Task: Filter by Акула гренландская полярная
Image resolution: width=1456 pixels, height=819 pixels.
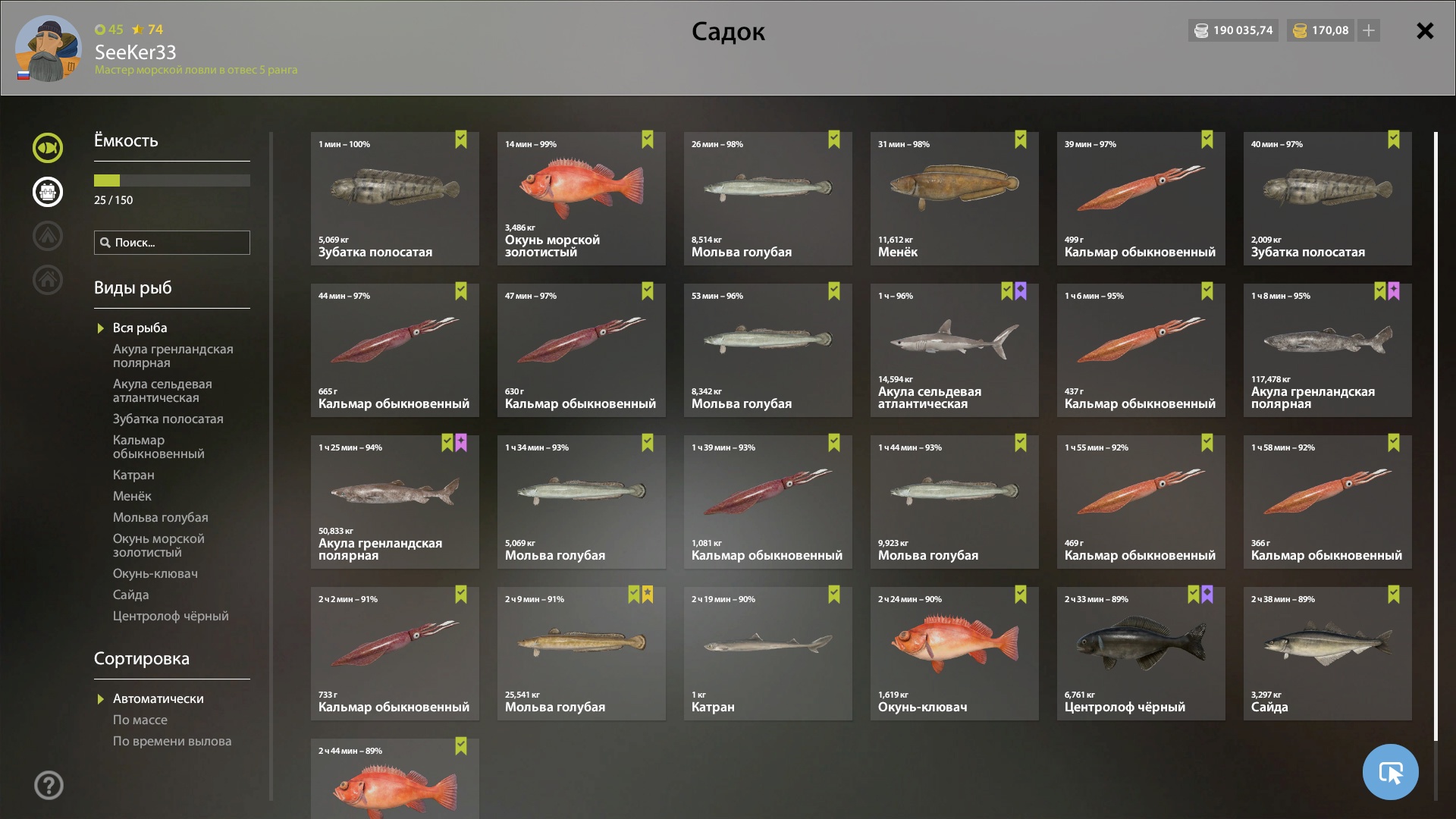Action: [173, 356]
